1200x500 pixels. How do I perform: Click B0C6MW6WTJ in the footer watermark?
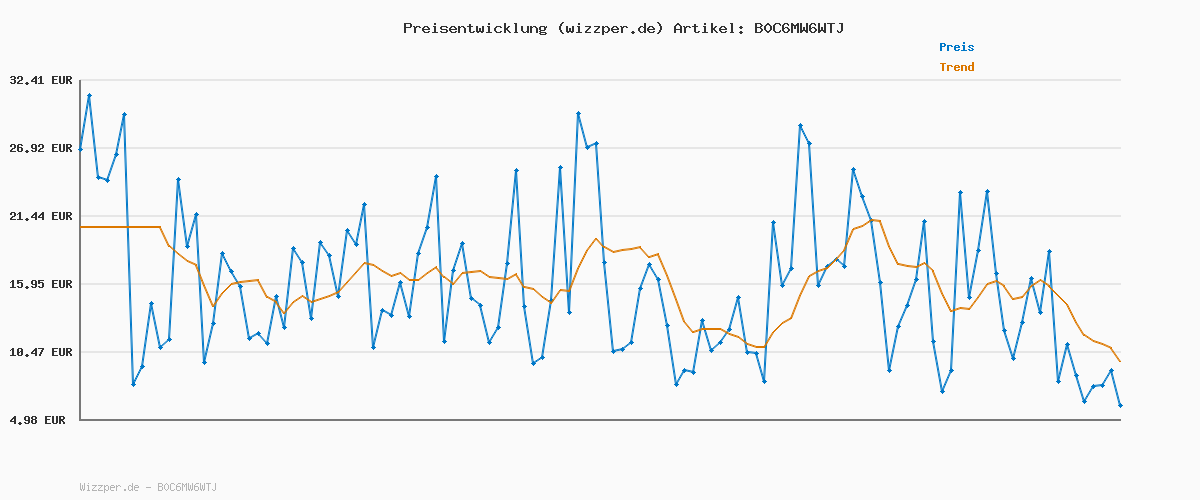tap(186, 487)
